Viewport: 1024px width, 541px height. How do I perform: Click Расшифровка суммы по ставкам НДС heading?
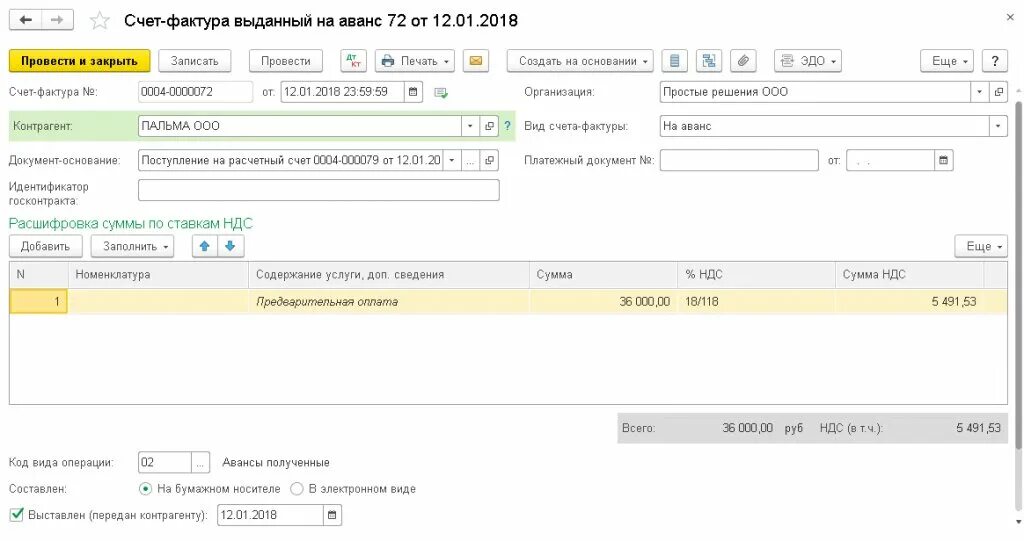tap(131, 223)
